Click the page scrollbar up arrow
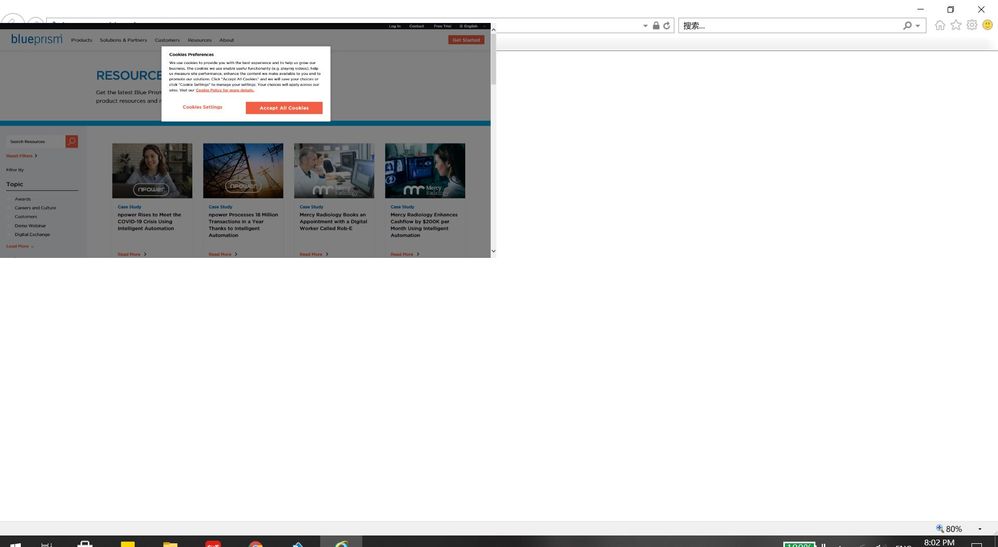Image resolution: width=998 pixels, height=547 pixels. tap(493, 29)
